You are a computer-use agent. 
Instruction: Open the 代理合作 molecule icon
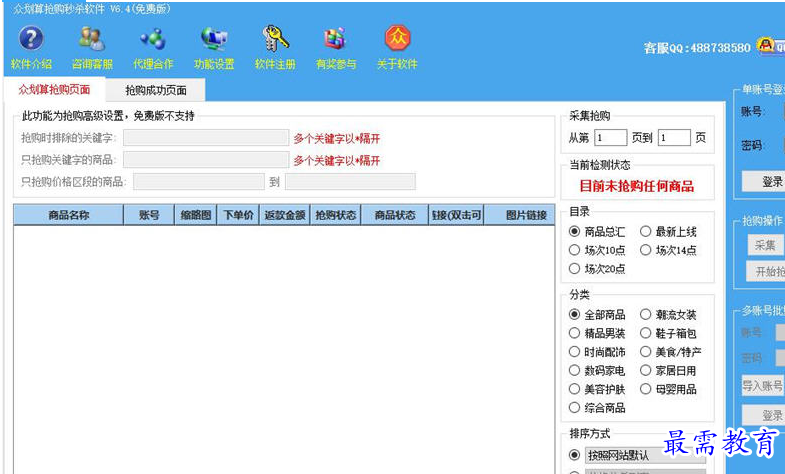153,39
